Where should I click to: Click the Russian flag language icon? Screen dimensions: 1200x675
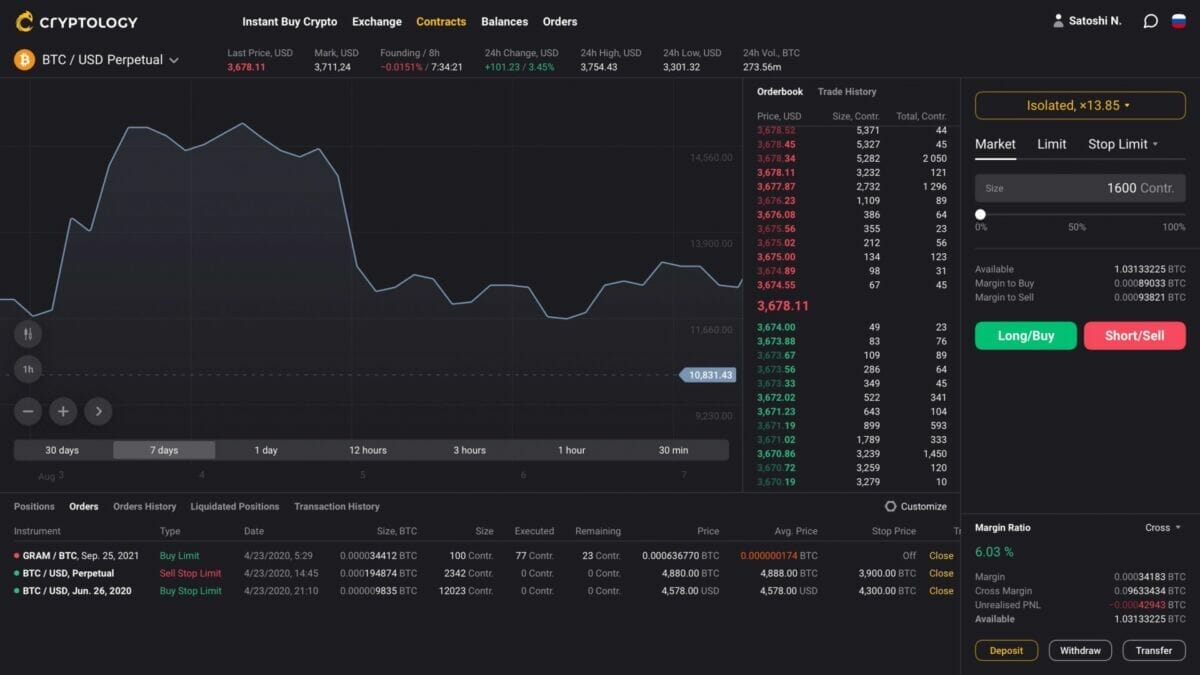(1178, 21)
